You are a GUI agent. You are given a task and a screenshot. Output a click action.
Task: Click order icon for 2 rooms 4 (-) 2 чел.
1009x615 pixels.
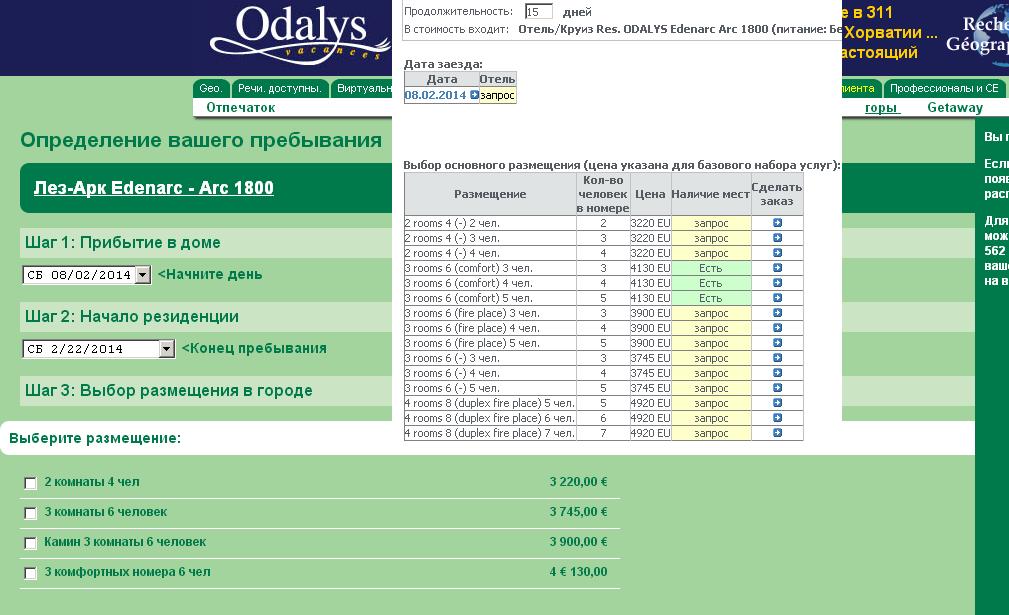coord(777,223)
